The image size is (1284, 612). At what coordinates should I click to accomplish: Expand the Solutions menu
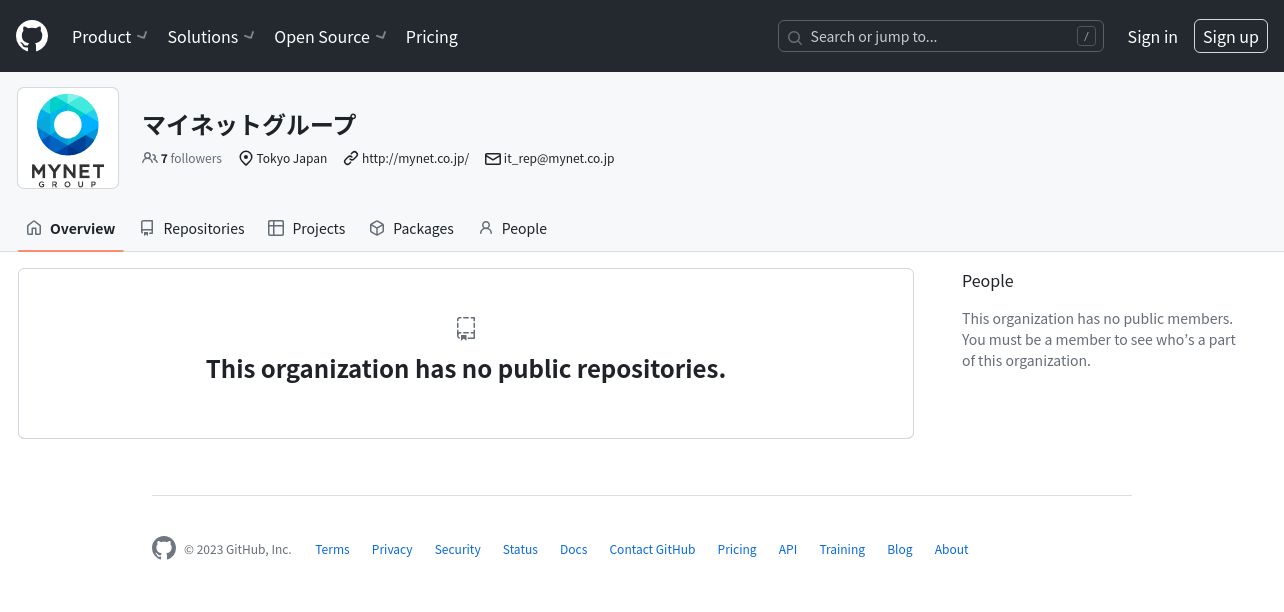click(211, 37)
